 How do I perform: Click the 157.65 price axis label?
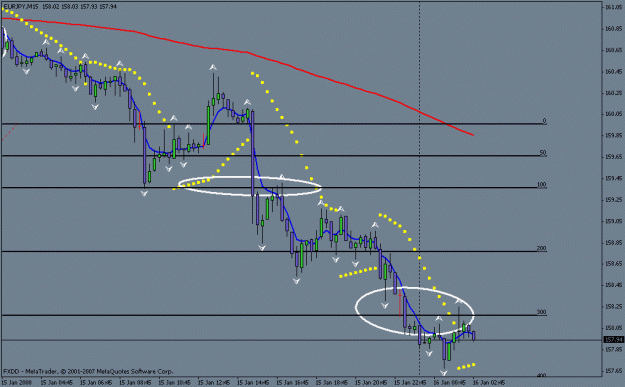pyautogui.click(x=614, y=371)
